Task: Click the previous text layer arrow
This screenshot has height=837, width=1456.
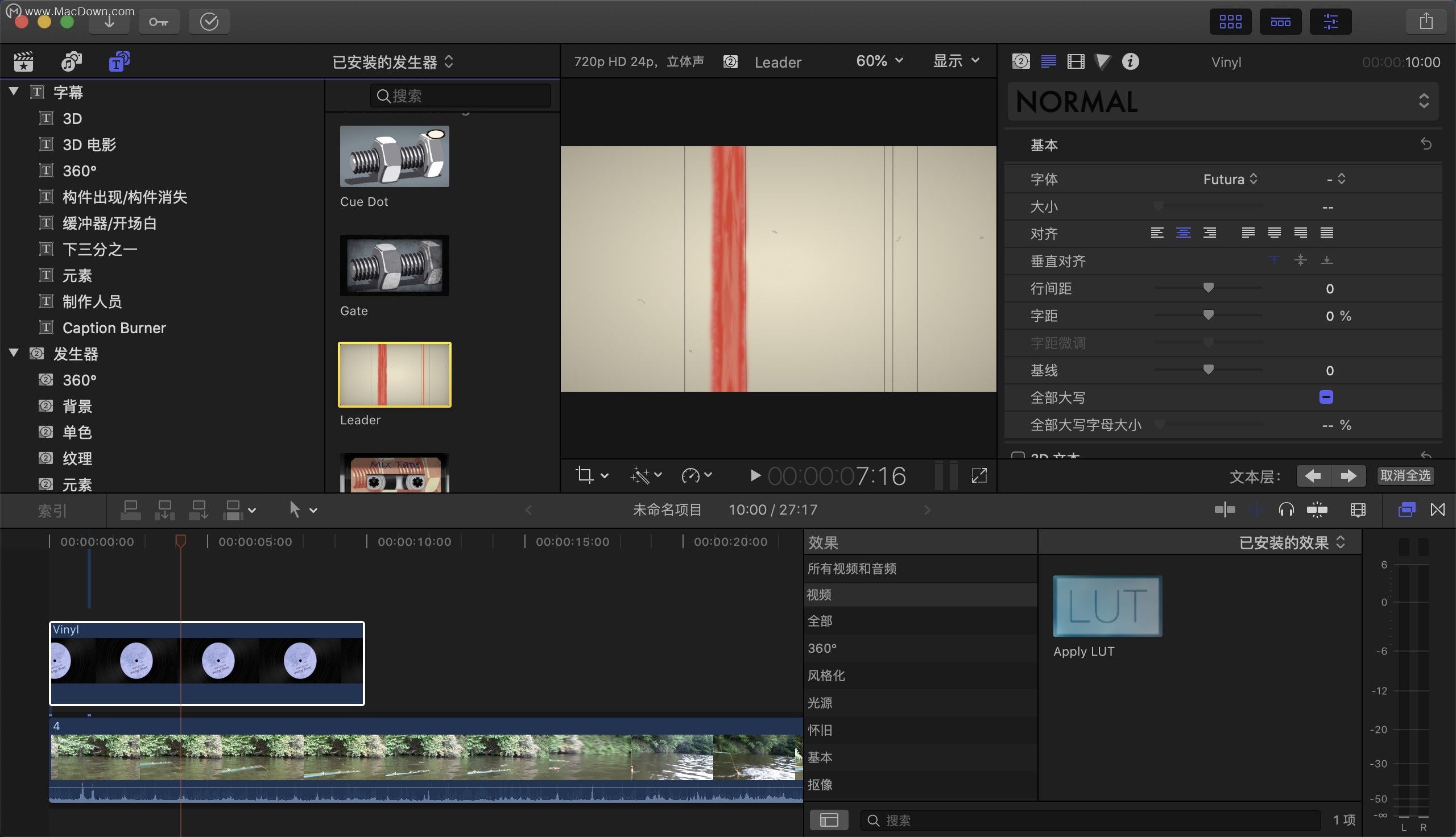Action: pyautogui.click(x=1313, y=476)
